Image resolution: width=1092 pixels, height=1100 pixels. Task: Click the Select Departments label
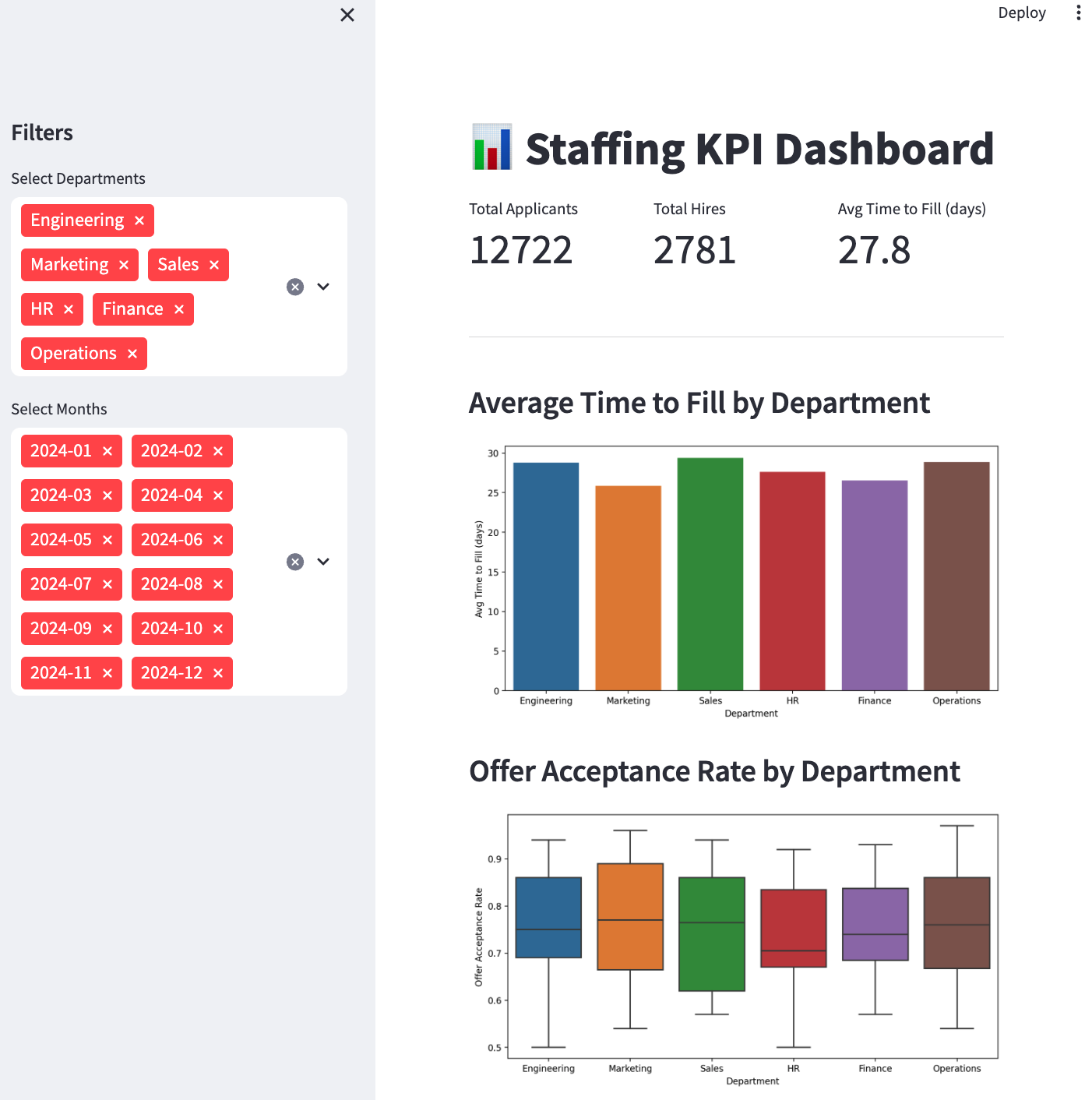[x=78, y=178]
